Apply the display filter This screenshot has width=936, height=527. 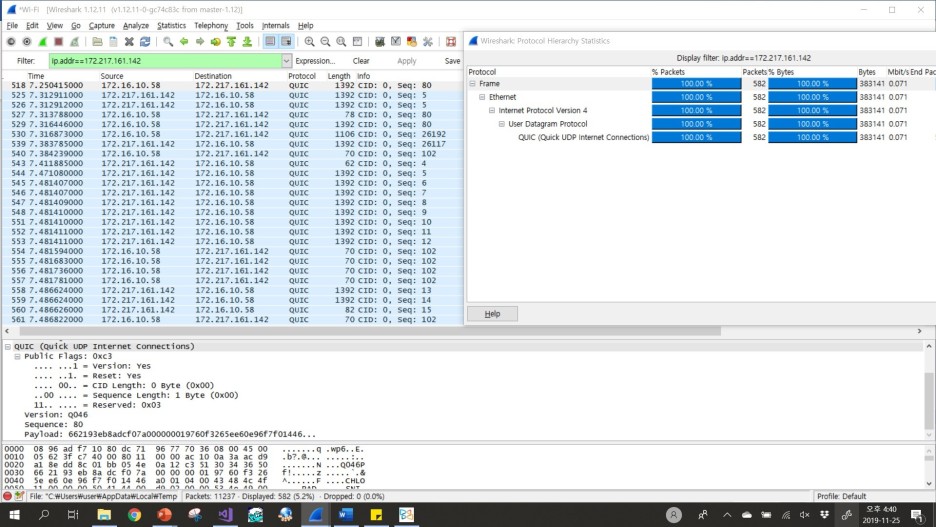click(x=407, y=61)
